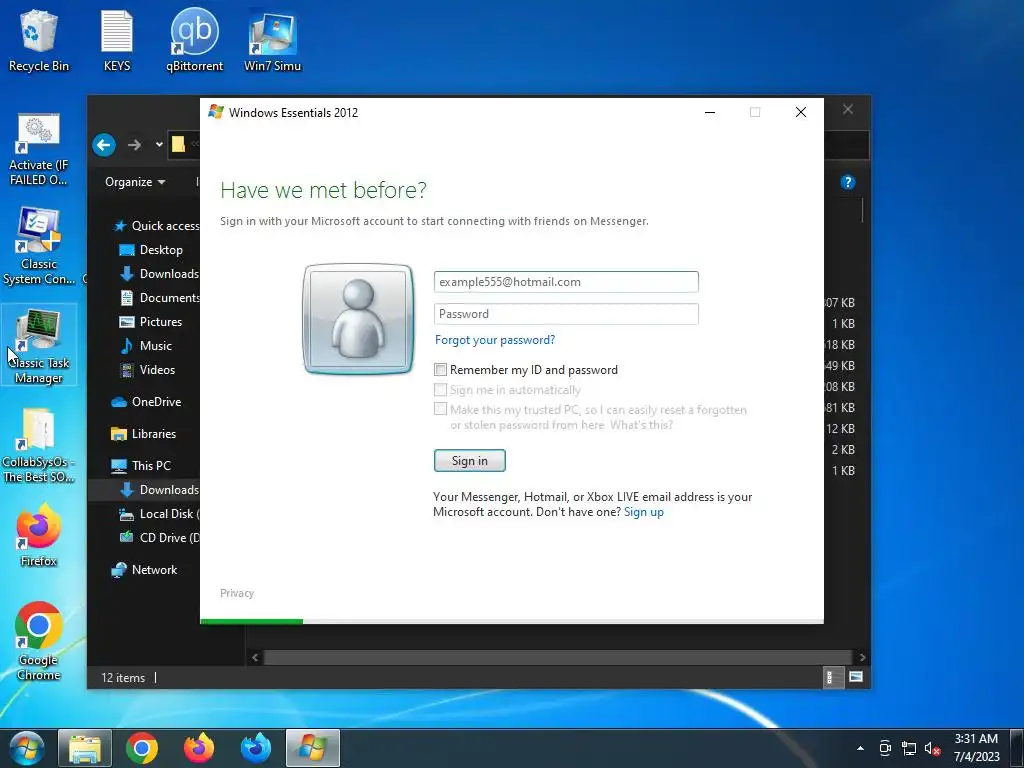Screen dimensions: 1024x768
Task: Click the muted volume tray icon
Action: coord(932,748)
